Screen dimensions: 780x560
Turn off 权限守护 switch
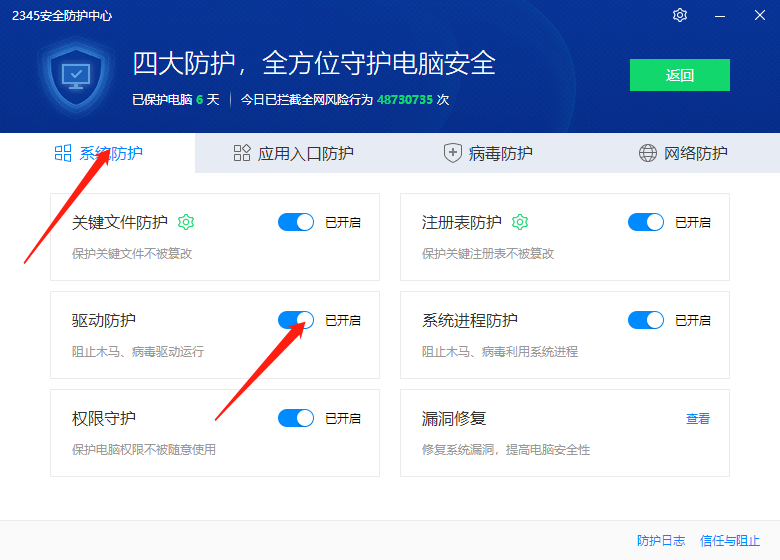pos(296,418)
